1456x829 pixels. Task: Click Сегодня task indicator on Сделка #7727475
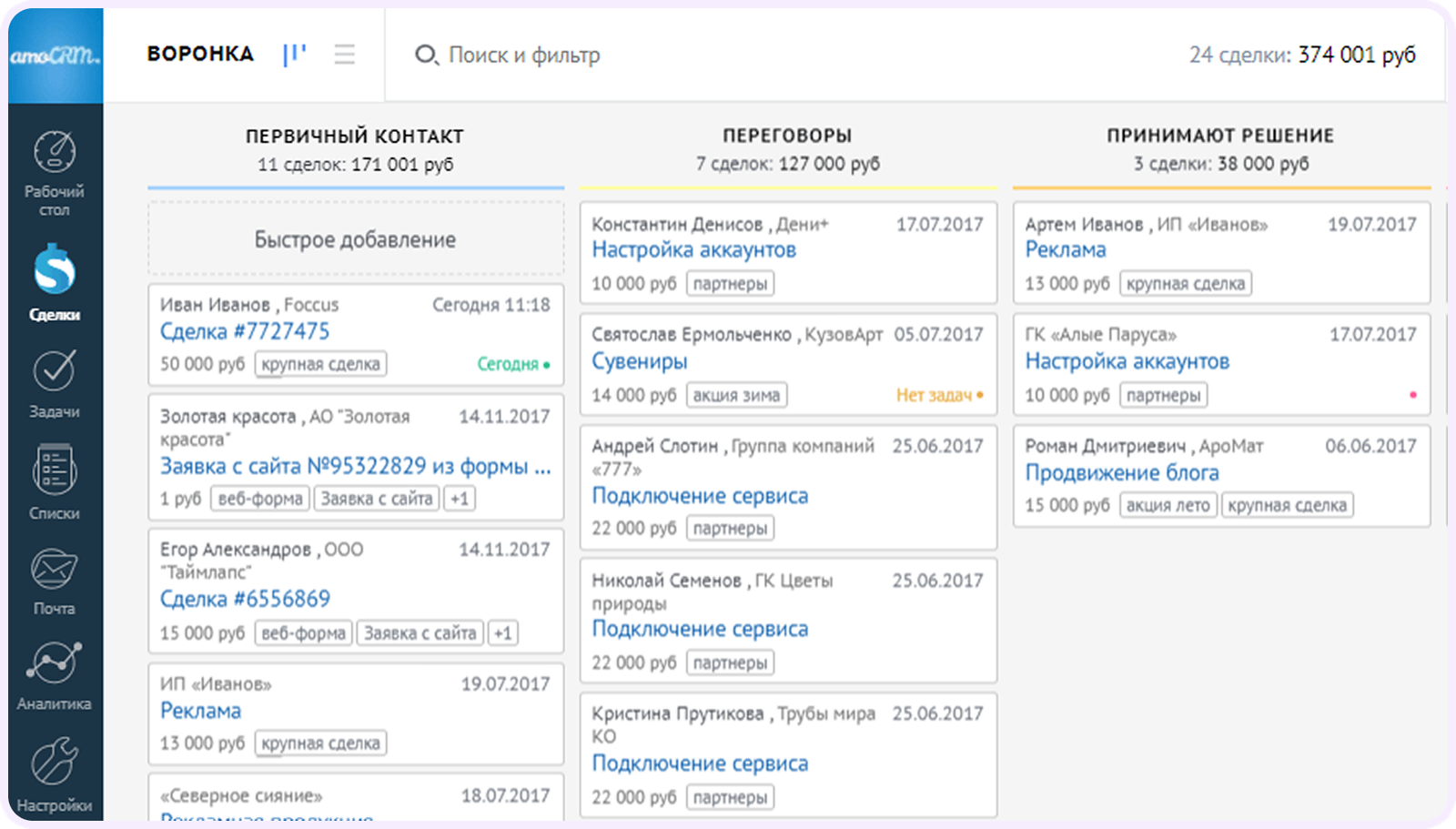point(513,364)
